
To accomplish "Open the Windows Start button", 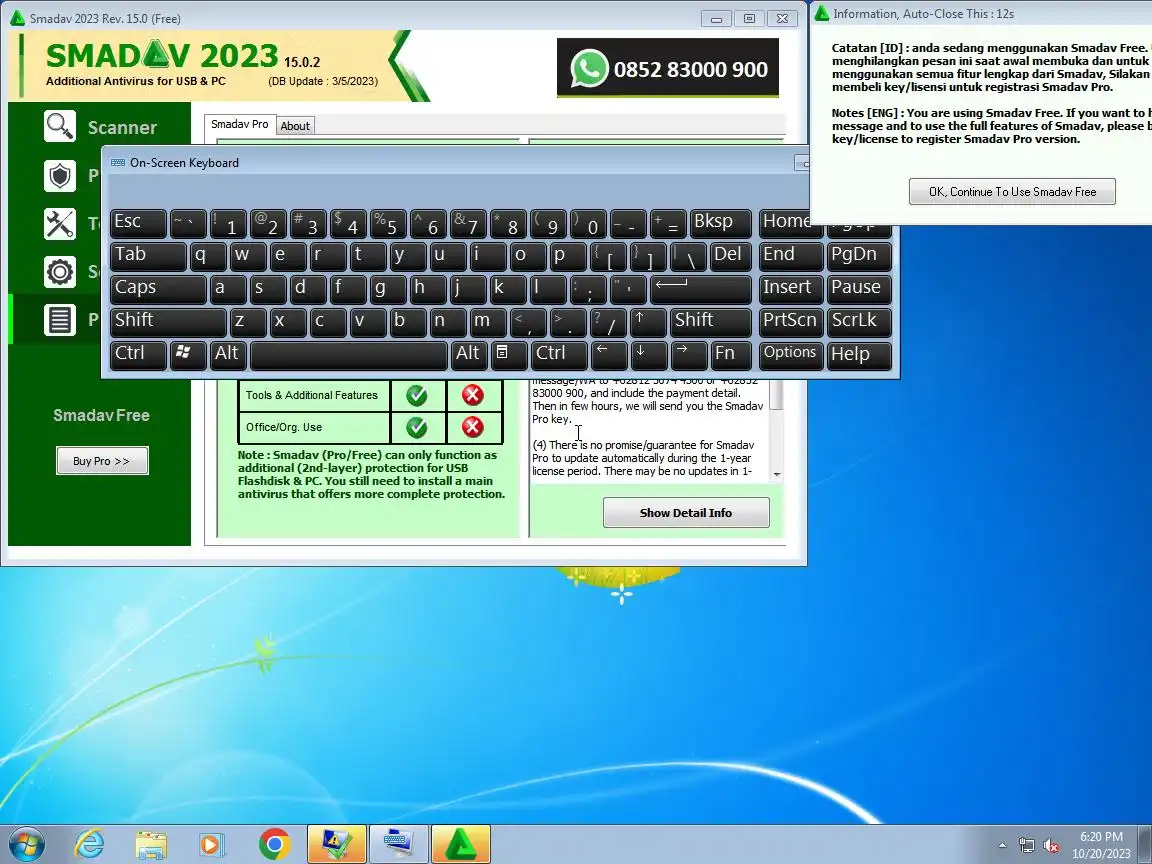I will [26, 844].
